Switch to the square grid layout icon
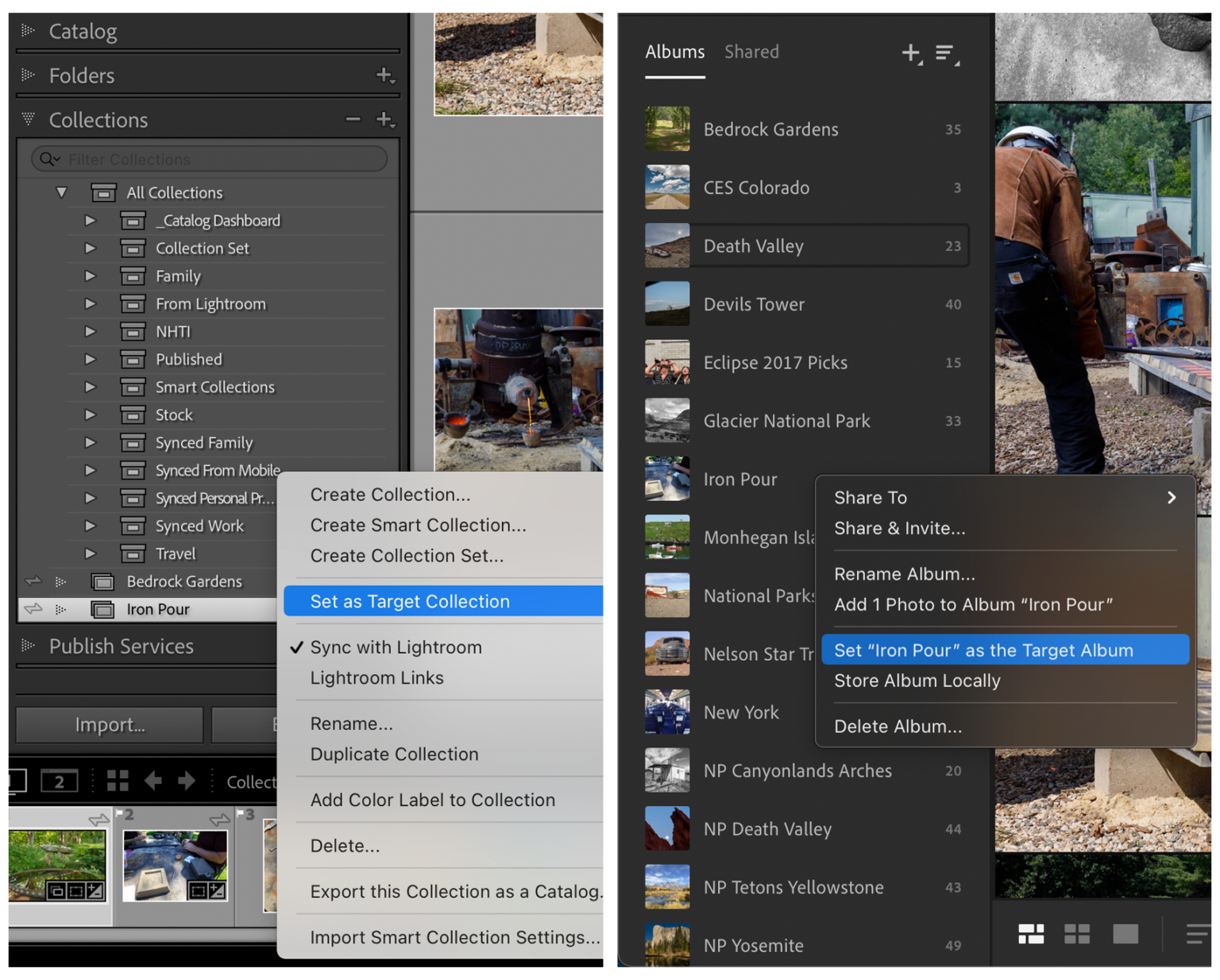The width and height of the screenshot is (1220, 980). (1077, 935)
